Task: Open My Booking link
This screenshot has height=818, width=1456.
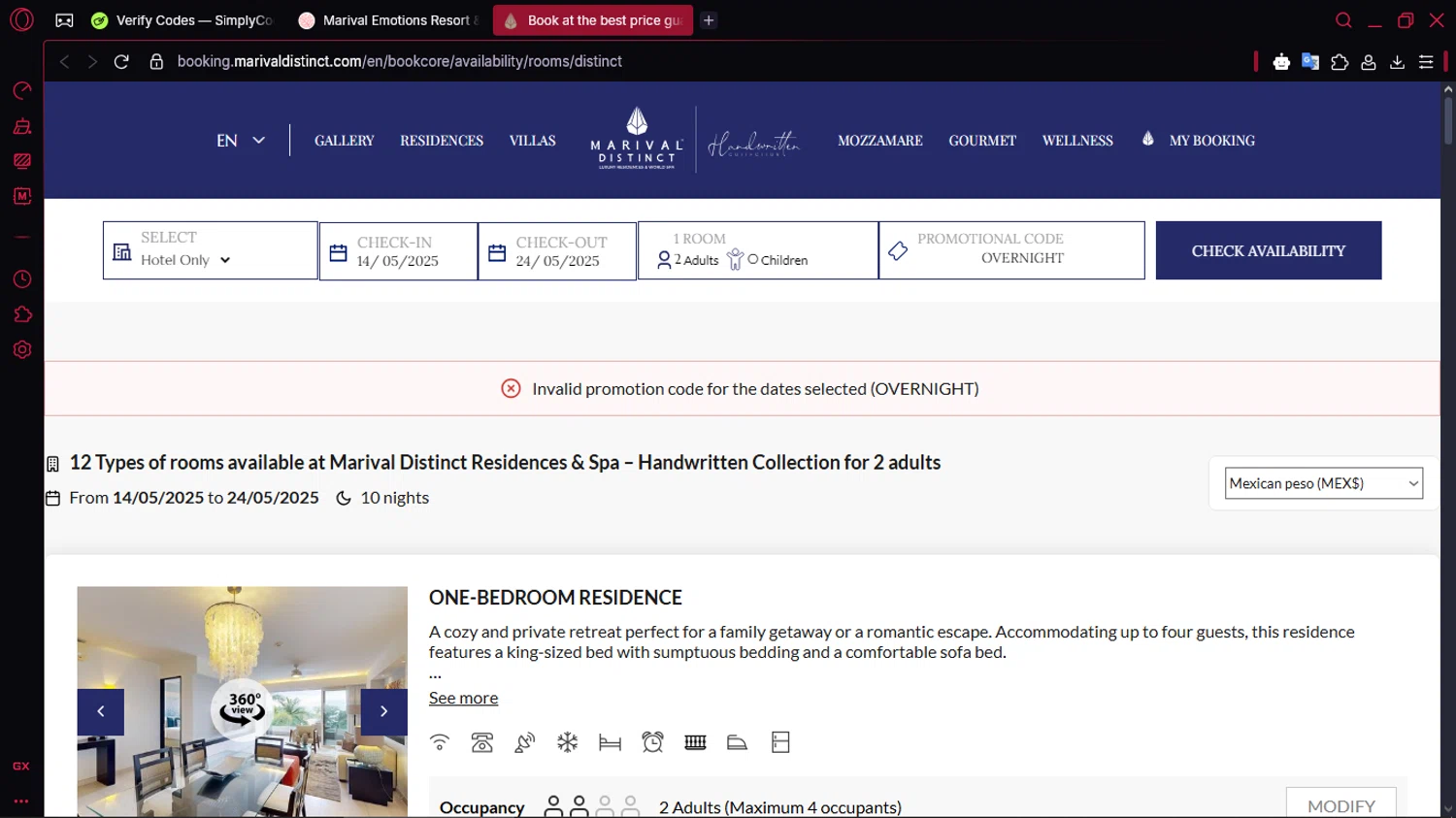Action: coord(1212,141)
